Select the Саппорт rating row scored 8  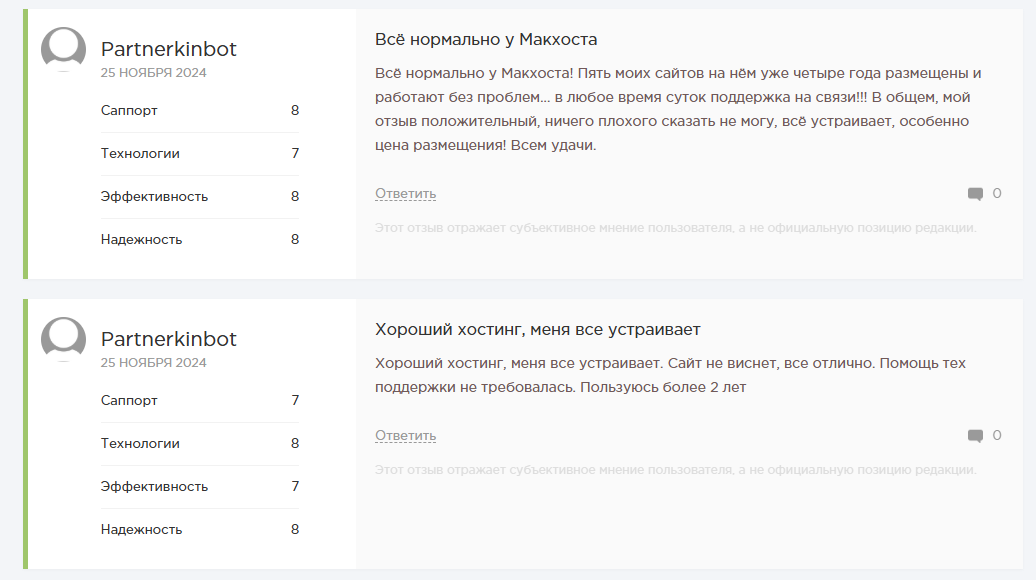point(199,110)
